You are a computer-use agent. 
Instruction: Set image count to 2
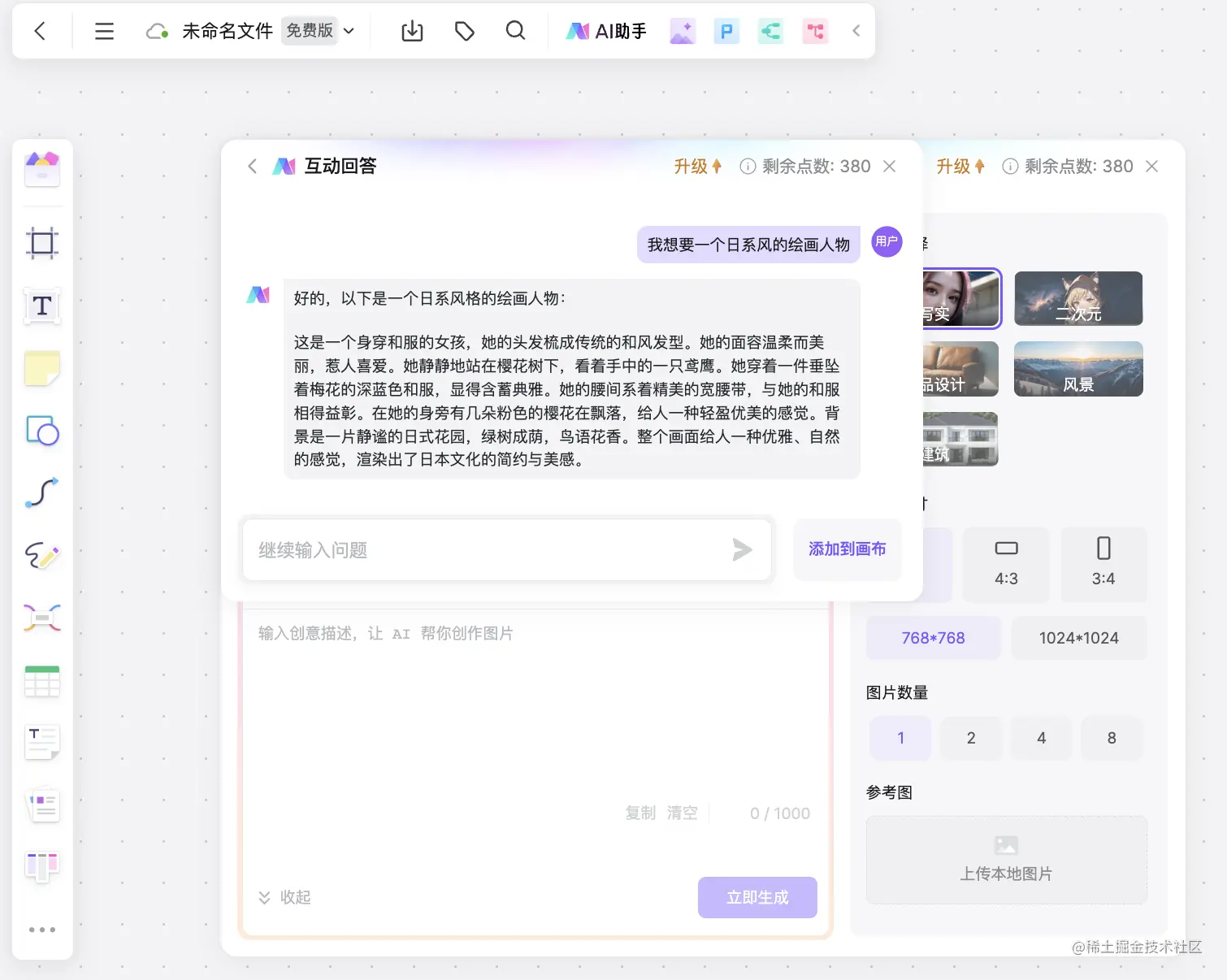[x=971, y=738]
